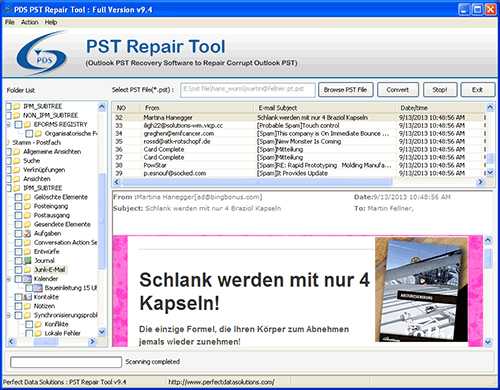Image resolution: width=500 pixels, height=390 pixels.
Task: Click the Convert button
Action: (x=398, y=90)
